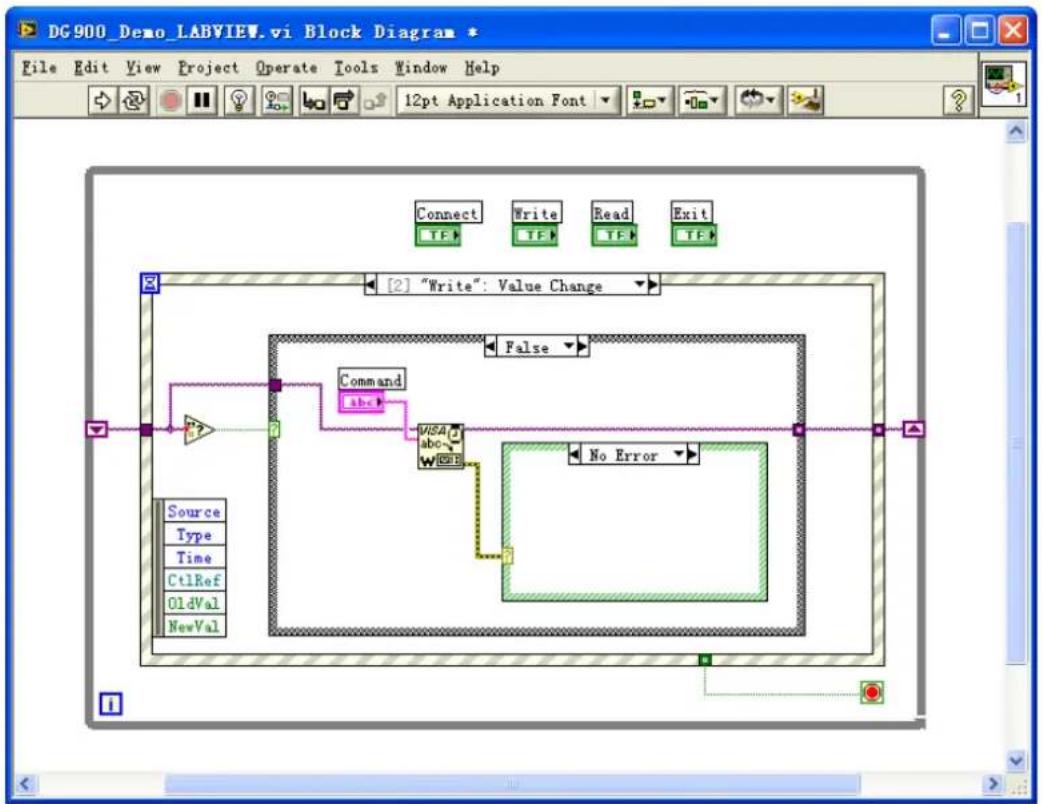The height and width of the screenshot is (804, 1042).
Task: Select the OldVal event data node
Action: click(x=193, y=603)
